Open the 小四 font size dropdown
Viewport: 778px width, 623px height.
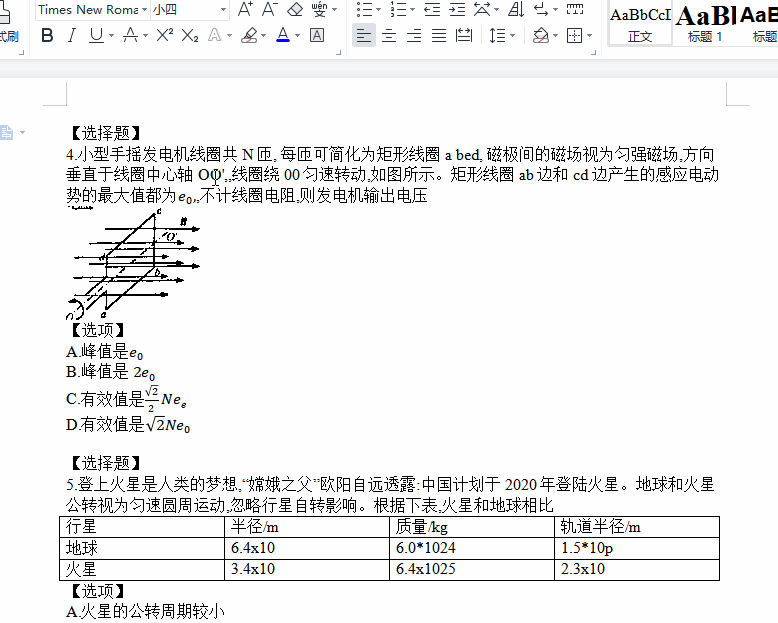tap(223, 9)
